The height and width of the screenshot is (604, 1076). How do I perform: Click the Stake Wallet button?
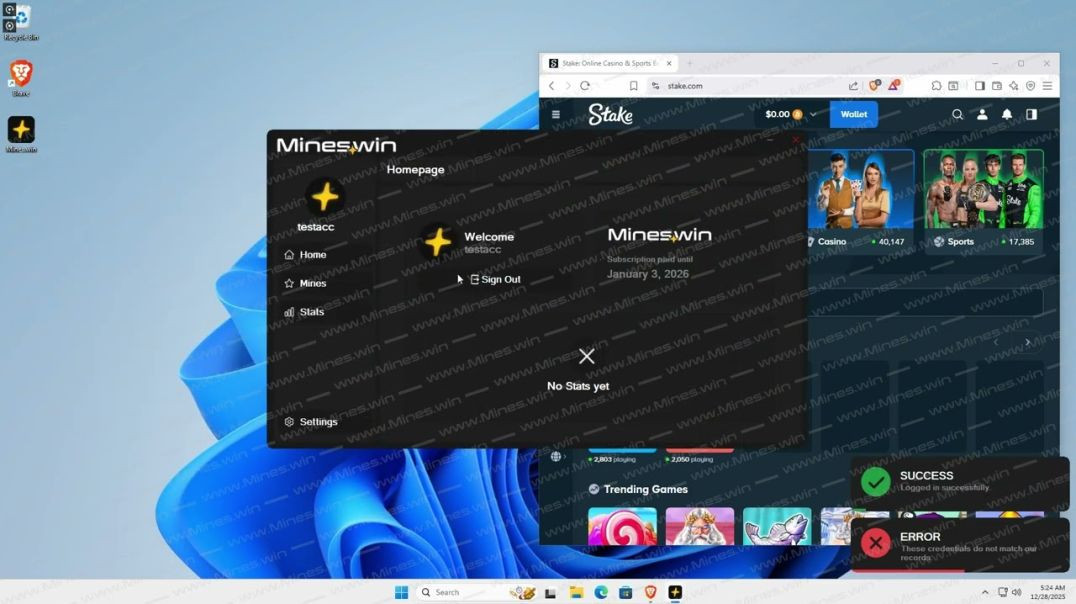coord(853,114)
